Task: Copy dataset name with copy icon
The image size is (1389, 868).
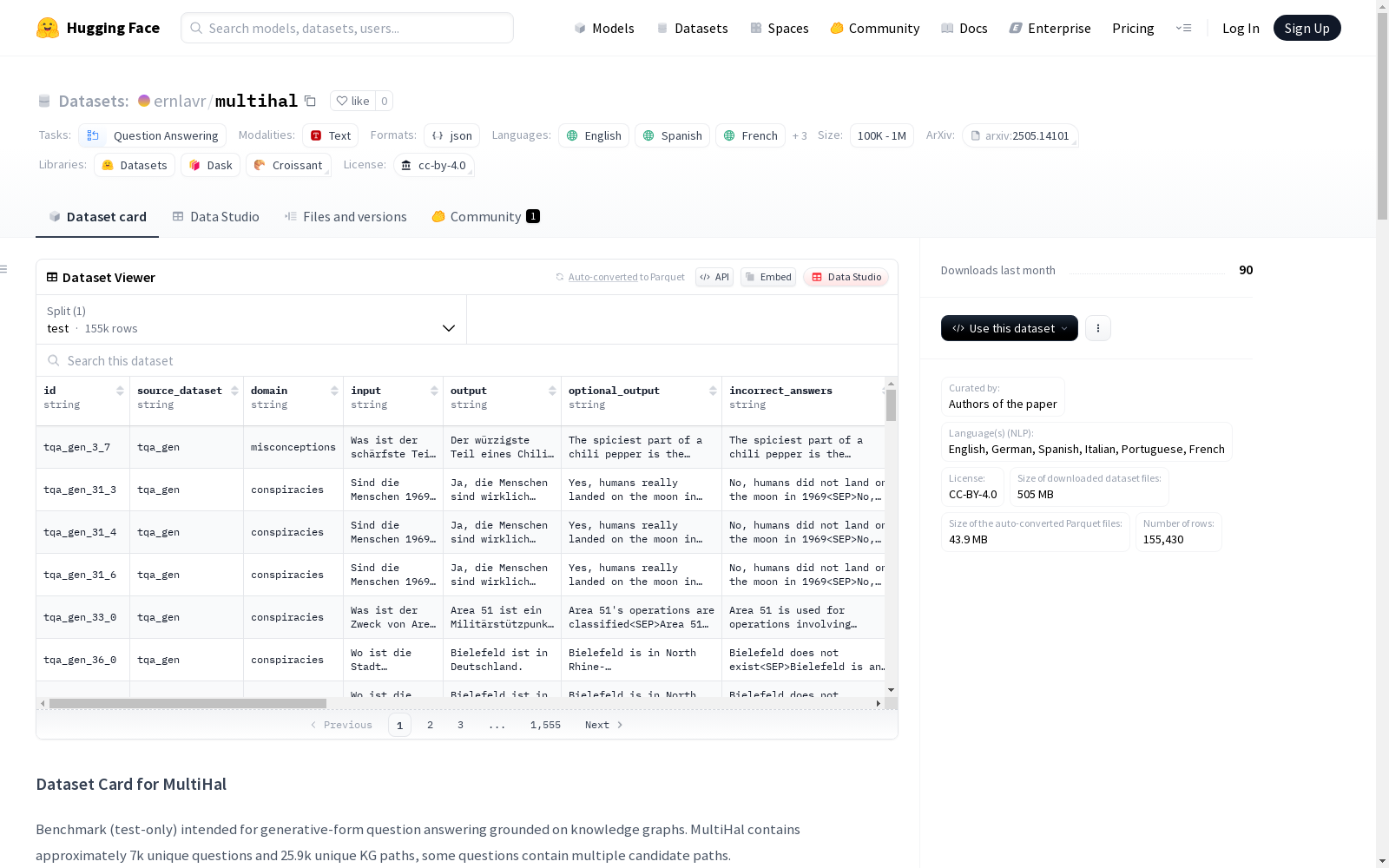Action: tap(310, 101)
